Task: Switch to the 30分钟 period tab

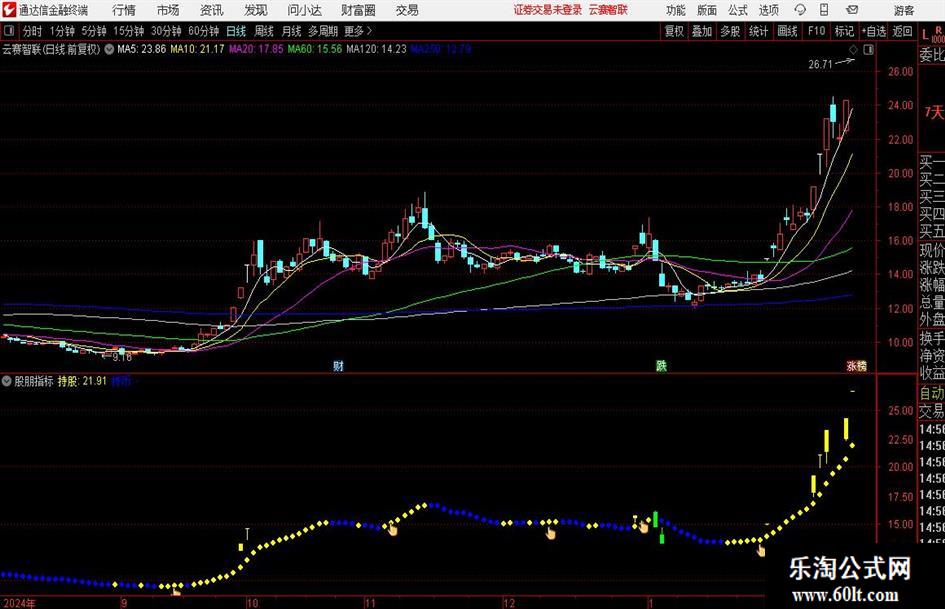Action: click(166, 31)
